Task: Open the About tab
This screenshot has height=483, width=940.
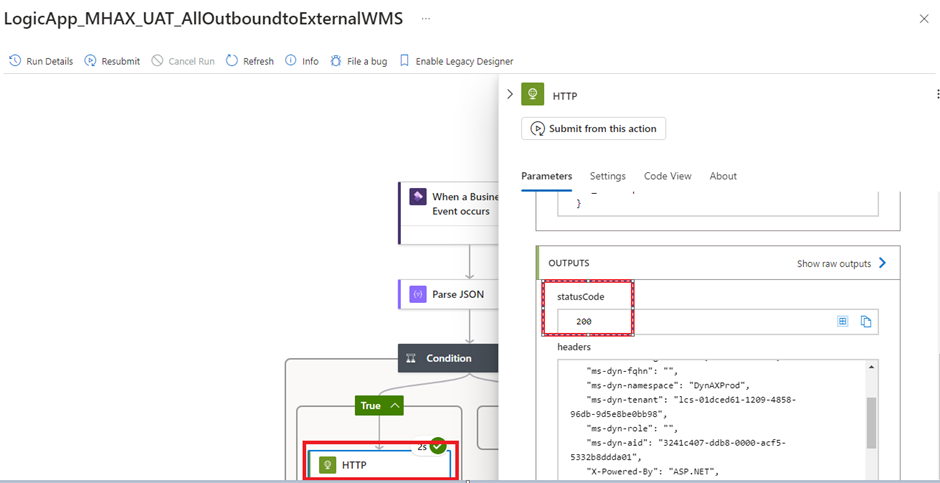Action: coord(723,176)
